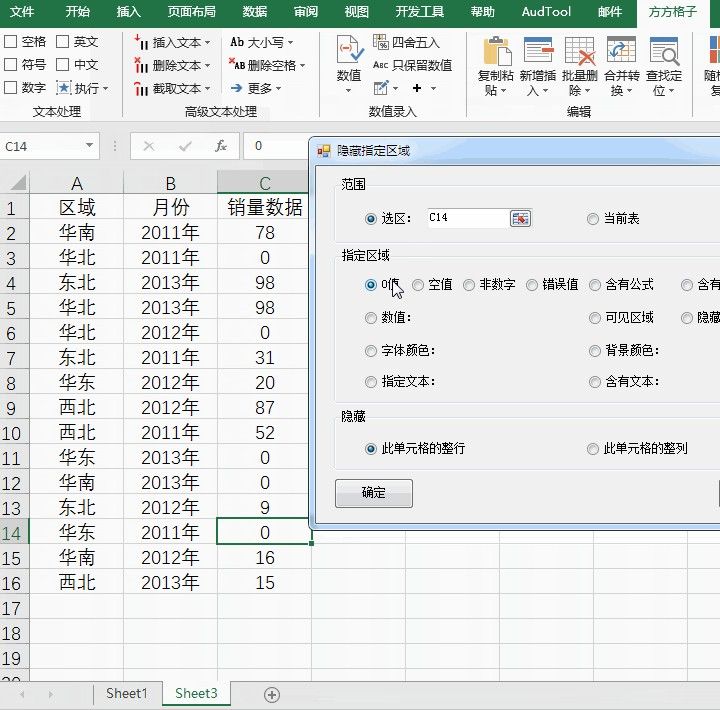Expand the 批量删除 dropdown arrow

[587, 91]
